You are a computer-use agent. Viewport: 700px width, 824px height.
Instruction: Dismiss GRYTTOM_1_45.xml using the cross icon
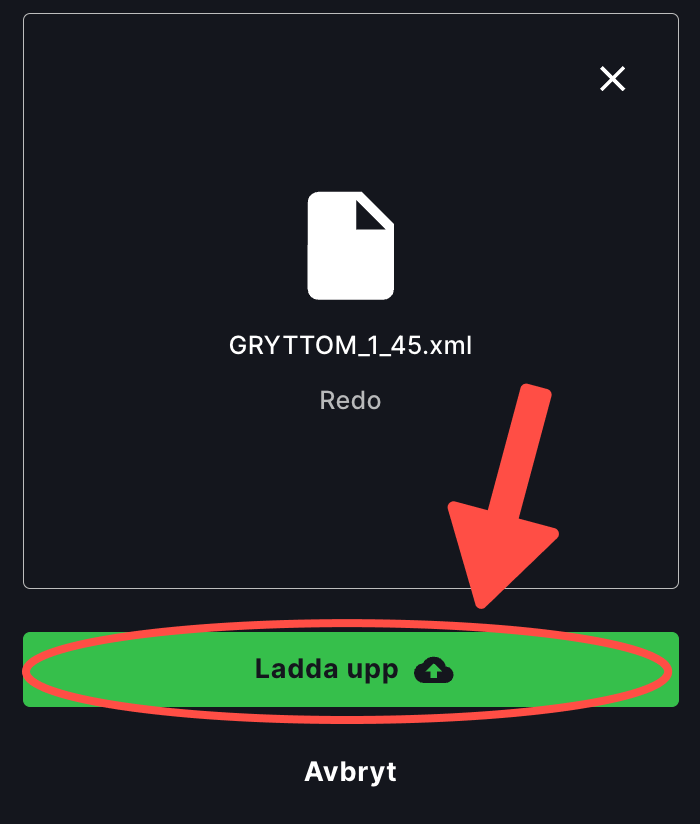(x=612, y=79)
